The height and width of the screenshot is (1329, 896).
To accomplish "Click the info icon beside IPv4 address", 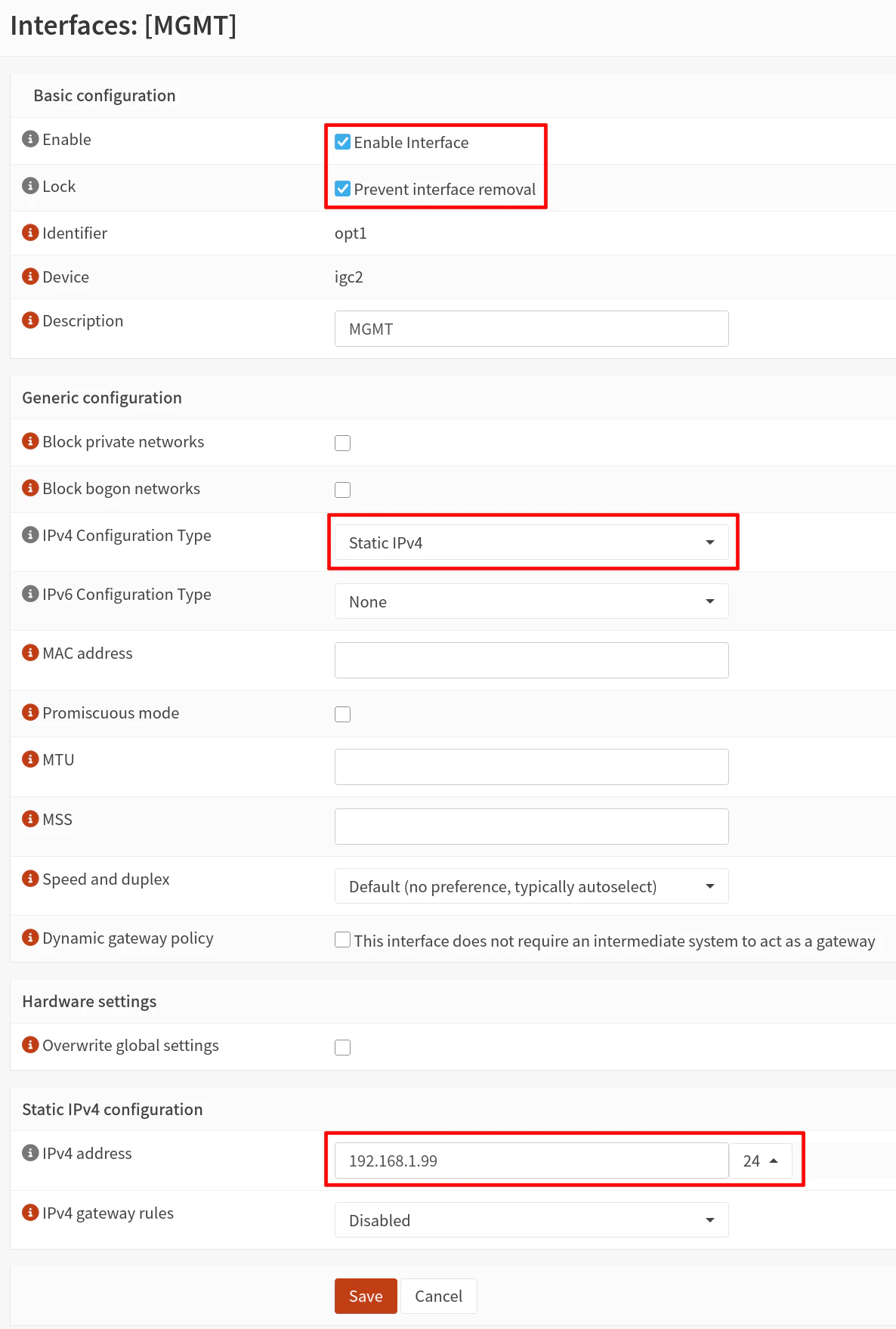I will (x=30, y=1153).
